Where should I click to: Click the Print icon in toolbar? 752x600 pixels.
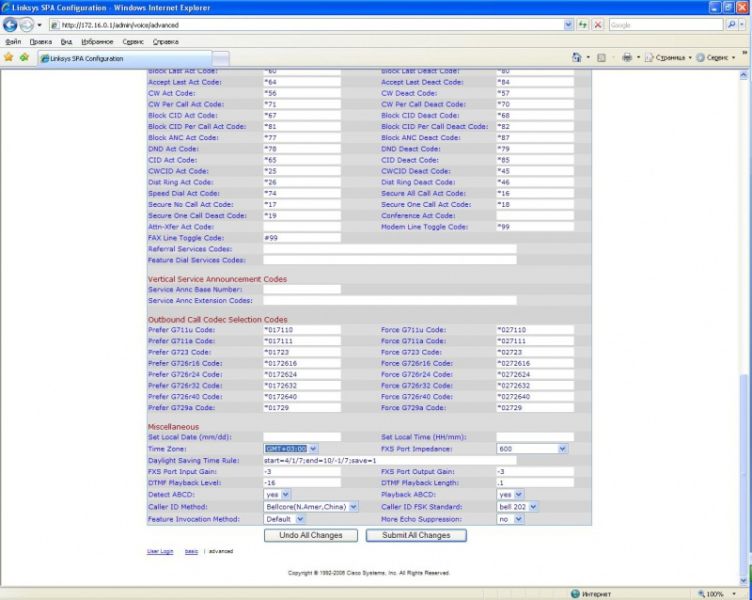[x=627, y=58]
